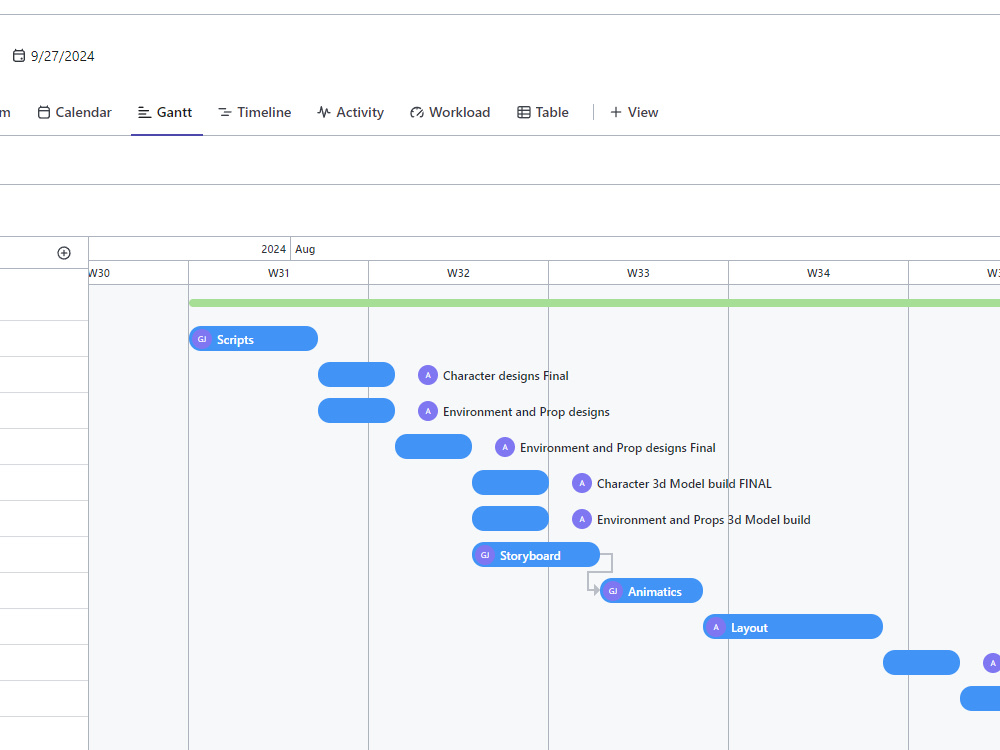Viewport: 1000px width, 750px height.
Task: Click the Aug month header
Action: point(305,249)
